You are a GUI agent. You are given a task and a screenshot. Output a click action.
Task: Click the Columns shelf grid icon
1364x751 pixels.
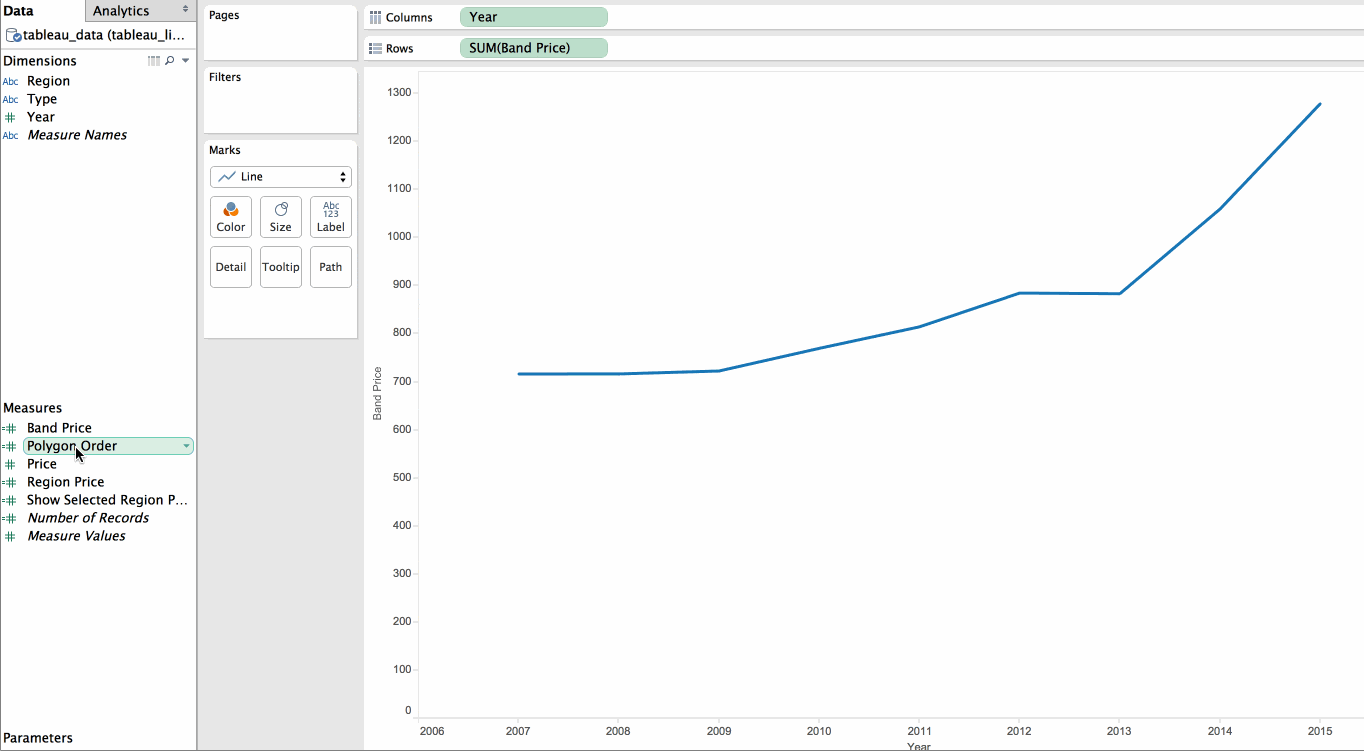coord(374,17)
